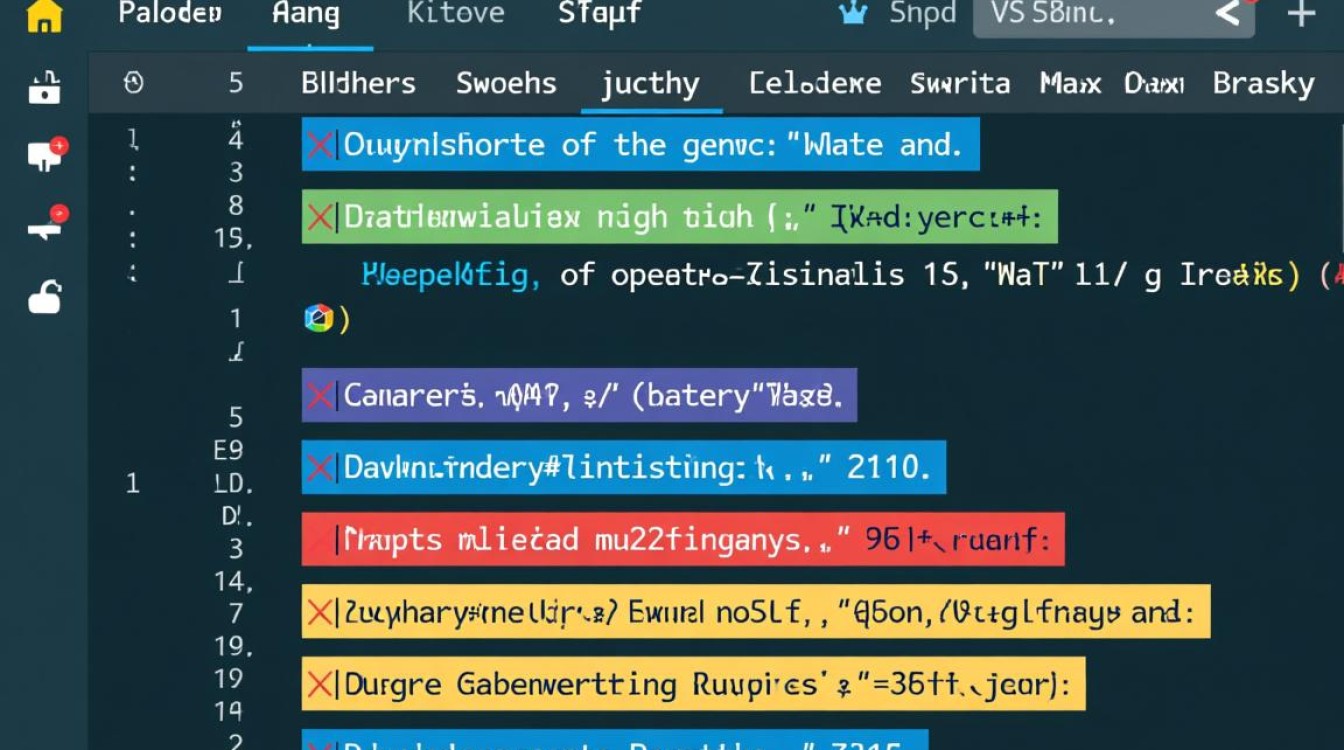Select the Swrita sub-tab

click(x=960, y=83)
